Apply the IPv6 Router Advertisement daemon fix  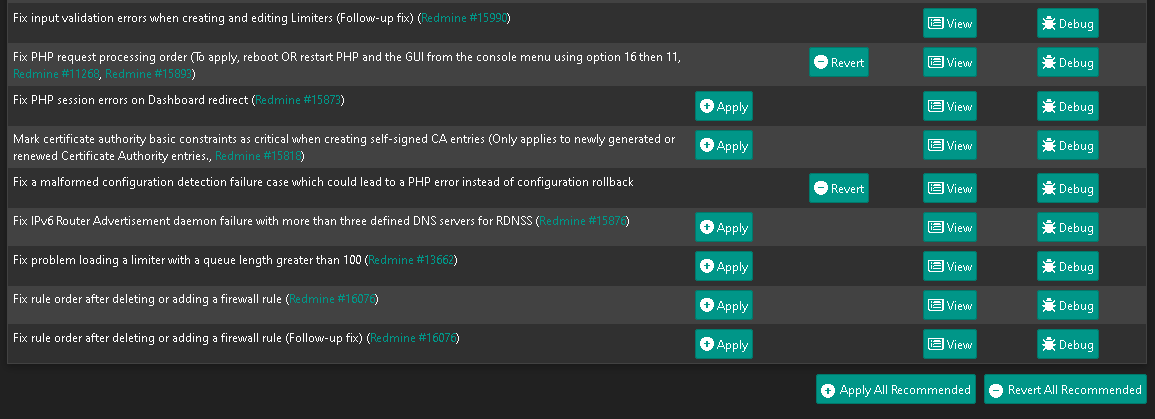click(x=723, y=227)
